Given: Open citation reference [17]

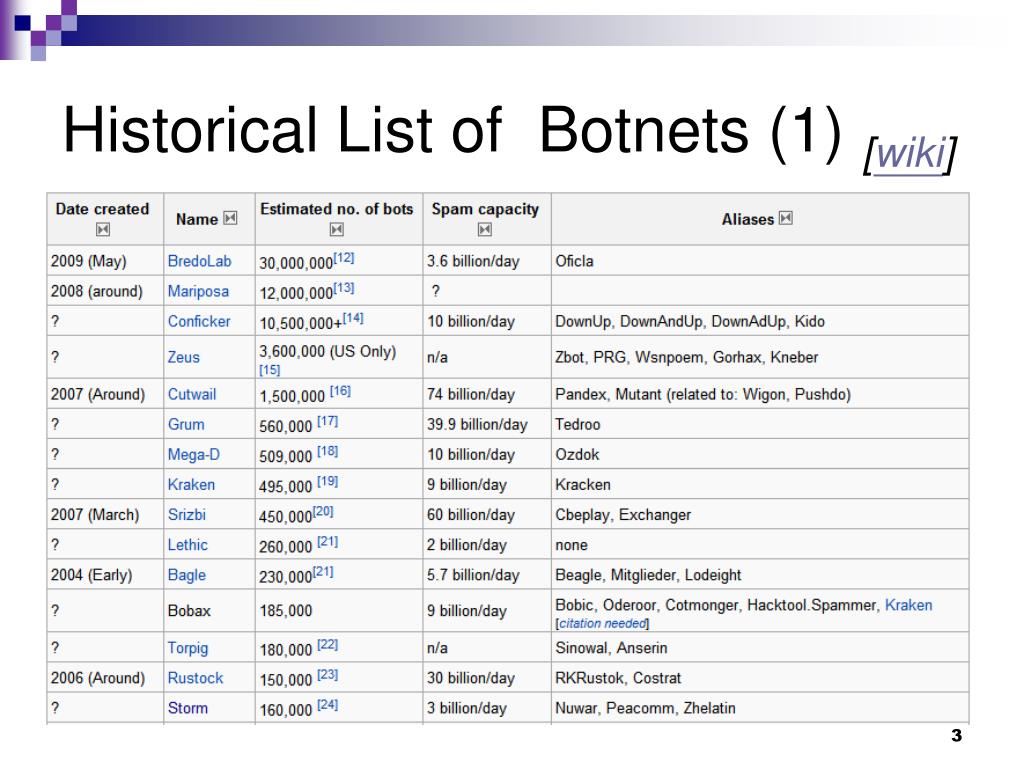Looking at the screenshot, I should [x=328, y=421].
